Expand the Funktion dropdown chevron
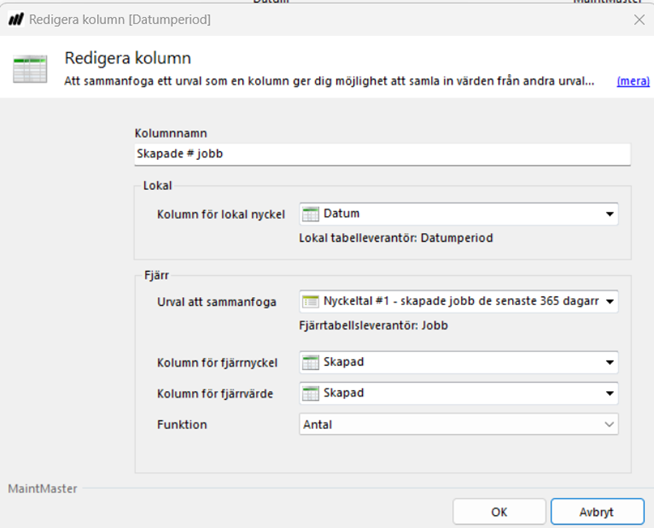Screen dimensions: 654x528 pos(609,425)
